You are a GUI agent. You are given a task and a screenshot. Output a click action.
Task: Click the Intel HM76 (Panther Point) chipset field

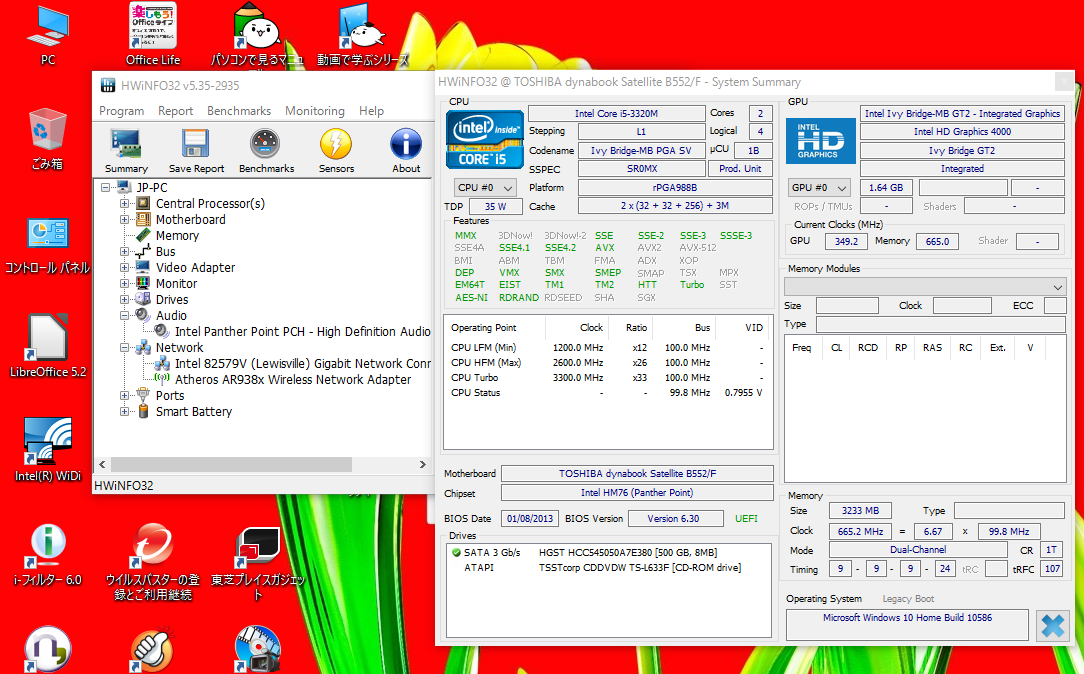click(637, 492)
